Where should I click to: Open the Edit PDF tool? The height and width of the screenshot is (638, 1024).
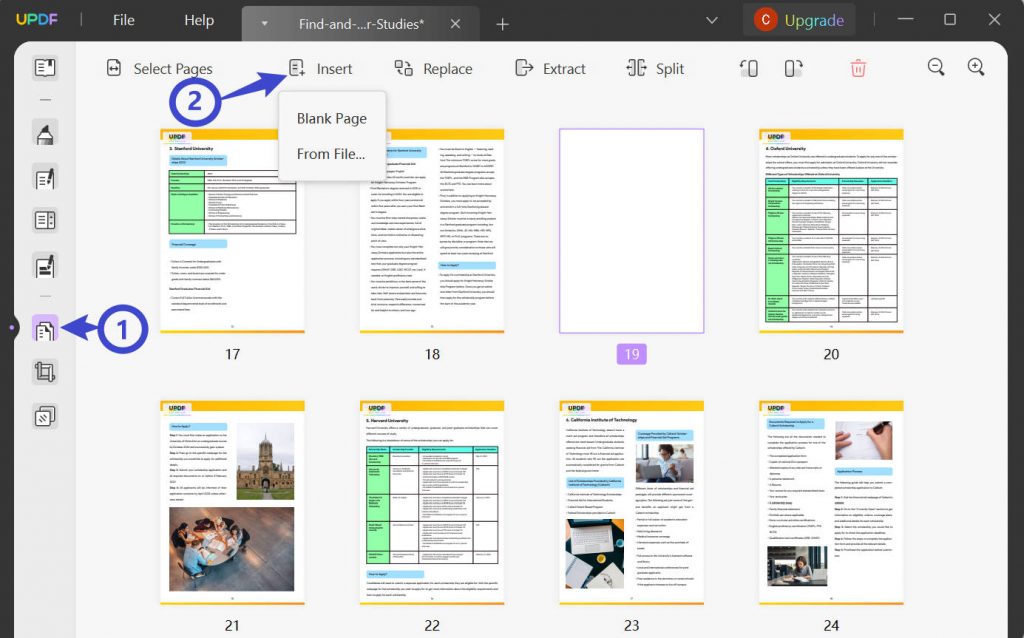click(43, 177)
